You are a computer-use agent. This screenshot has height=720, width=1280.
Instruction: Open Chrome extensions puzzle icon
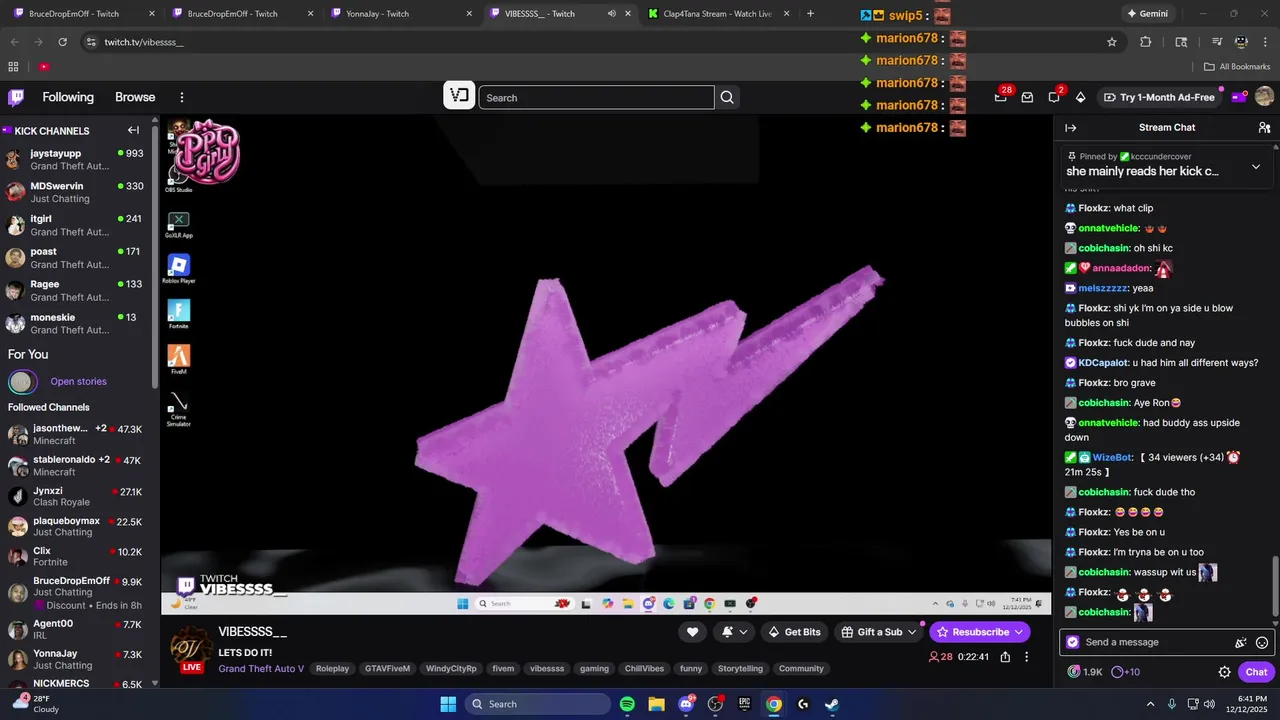click(1146, 42)
